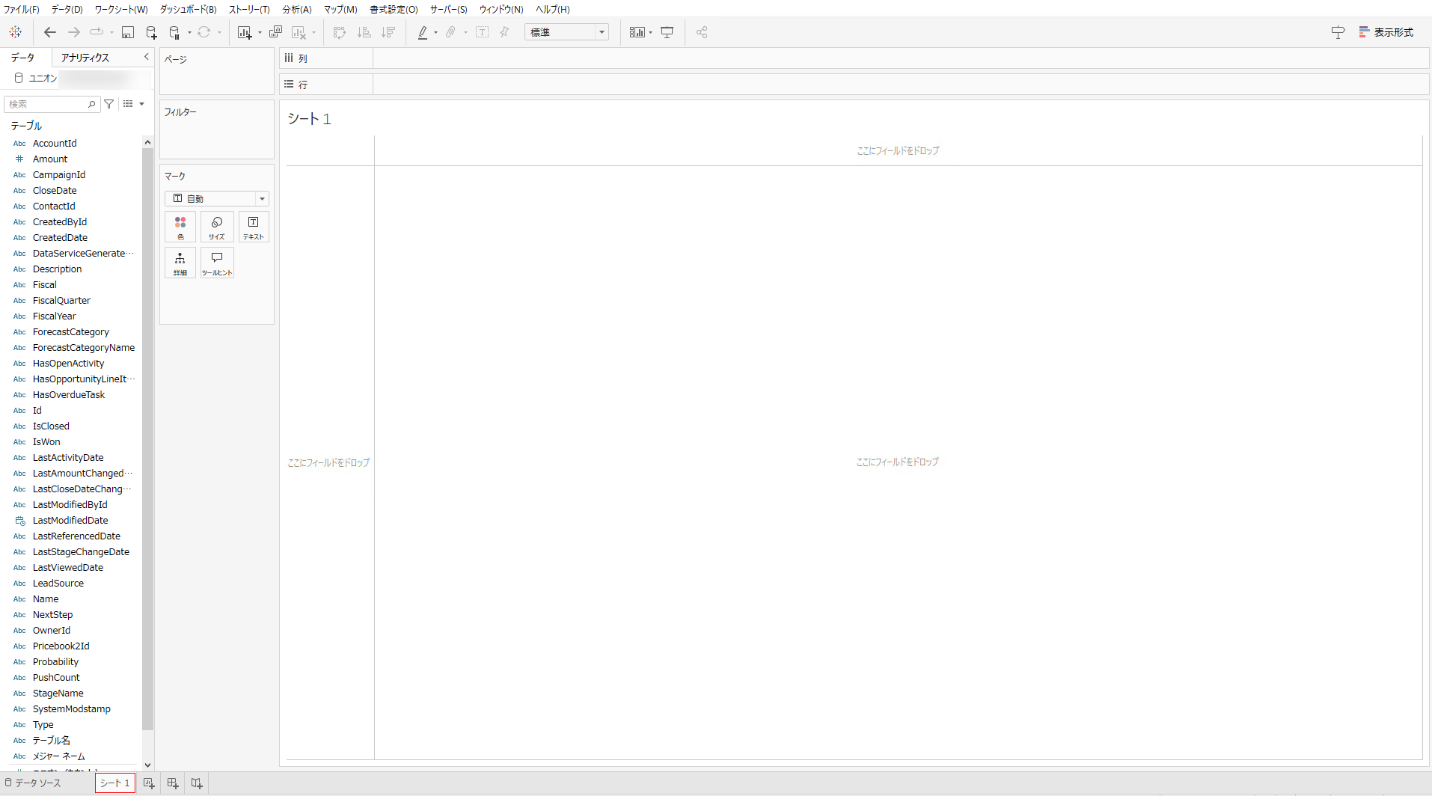Image resolution: width=1432 pixels, height=796 pixels.
Task: Switch to the アナリティクス tab
Action: coord(85,58)
